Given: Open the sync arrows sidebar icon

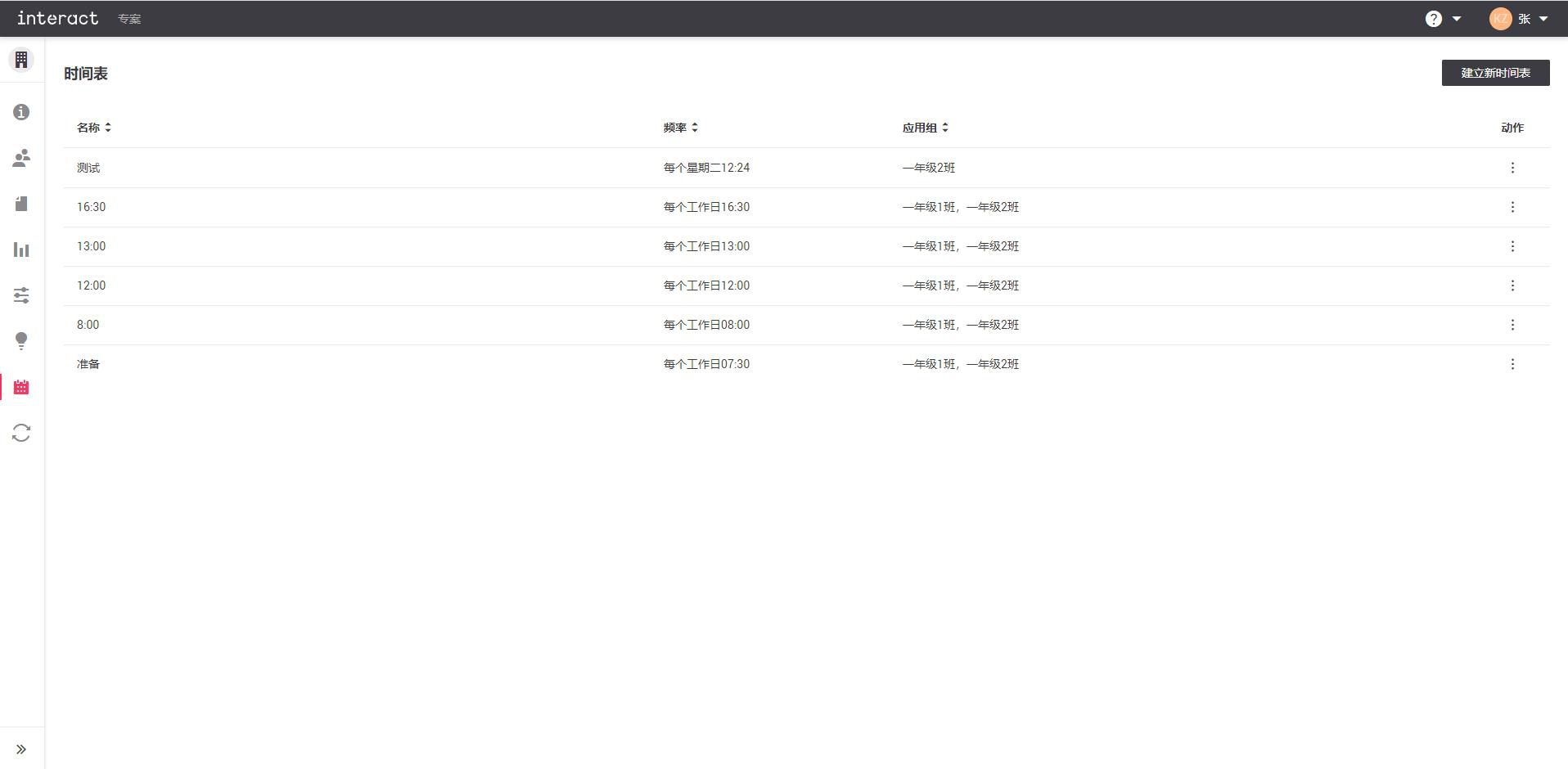Looking at the screenshot, I should pyautogui.click(x=21, y=433).
